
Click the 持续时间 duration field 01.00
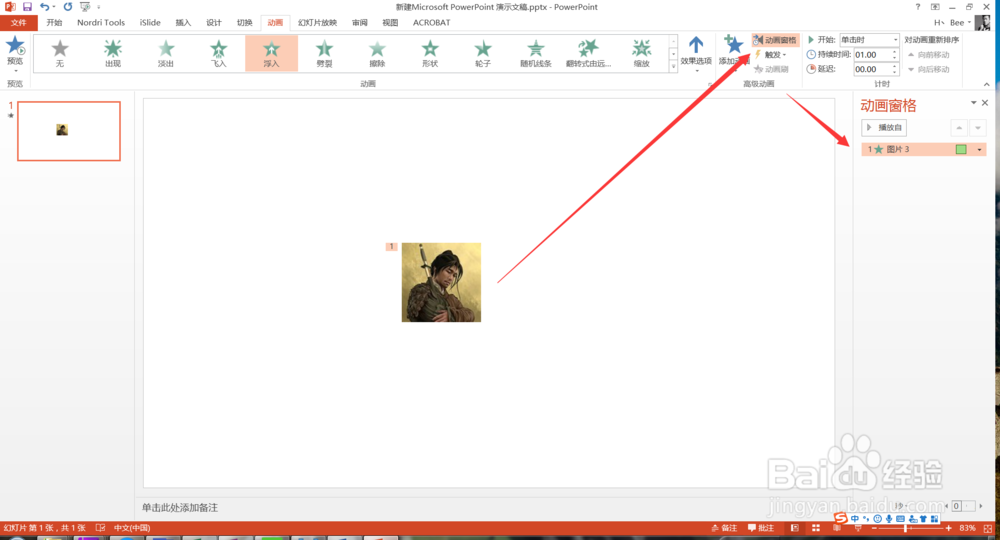[x=872, y=55]
